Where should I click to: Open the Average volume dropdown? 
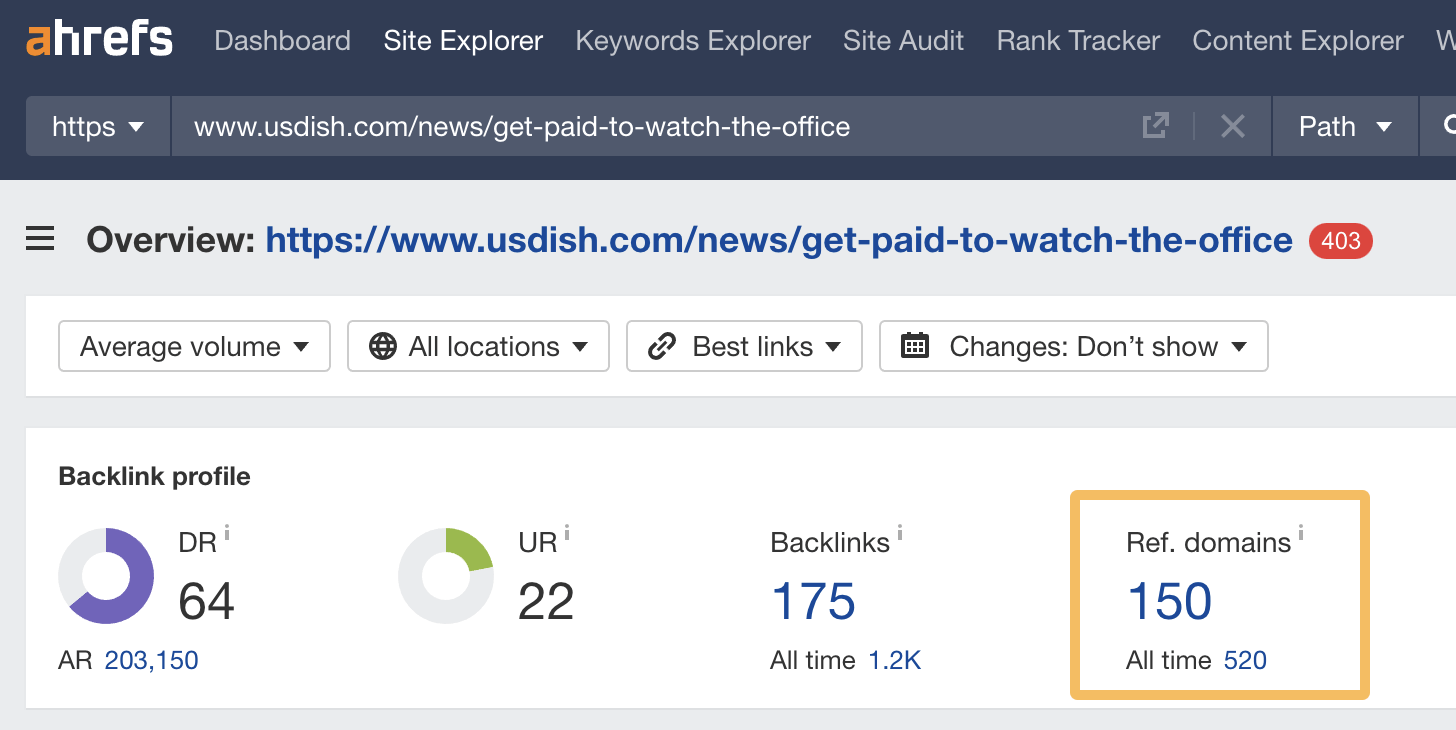click(193, 346)
